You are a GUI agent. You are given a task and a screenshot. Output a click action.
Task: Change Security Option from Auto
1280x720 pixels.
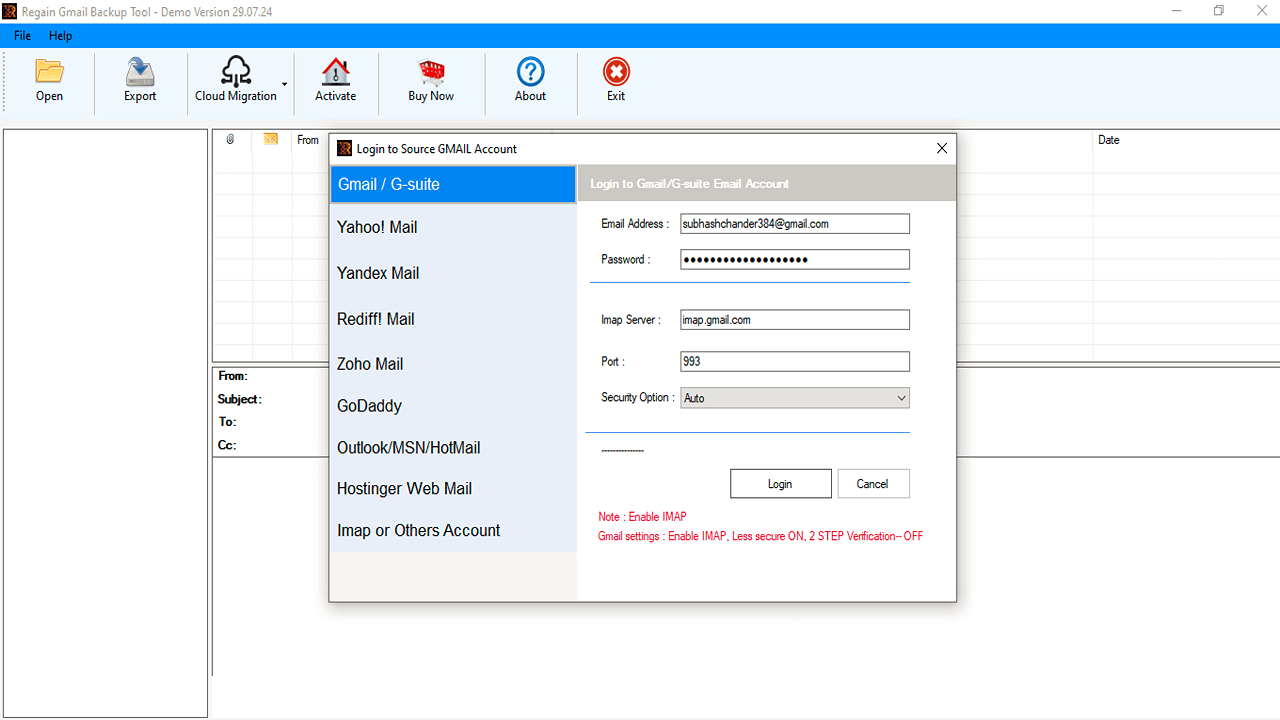[794, 397]
